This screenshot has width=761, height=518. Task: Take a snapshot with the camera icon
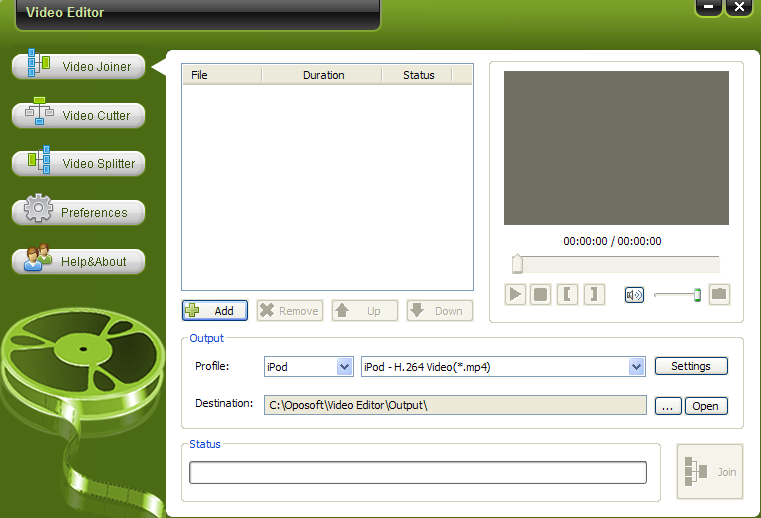[x=719, y=294]
